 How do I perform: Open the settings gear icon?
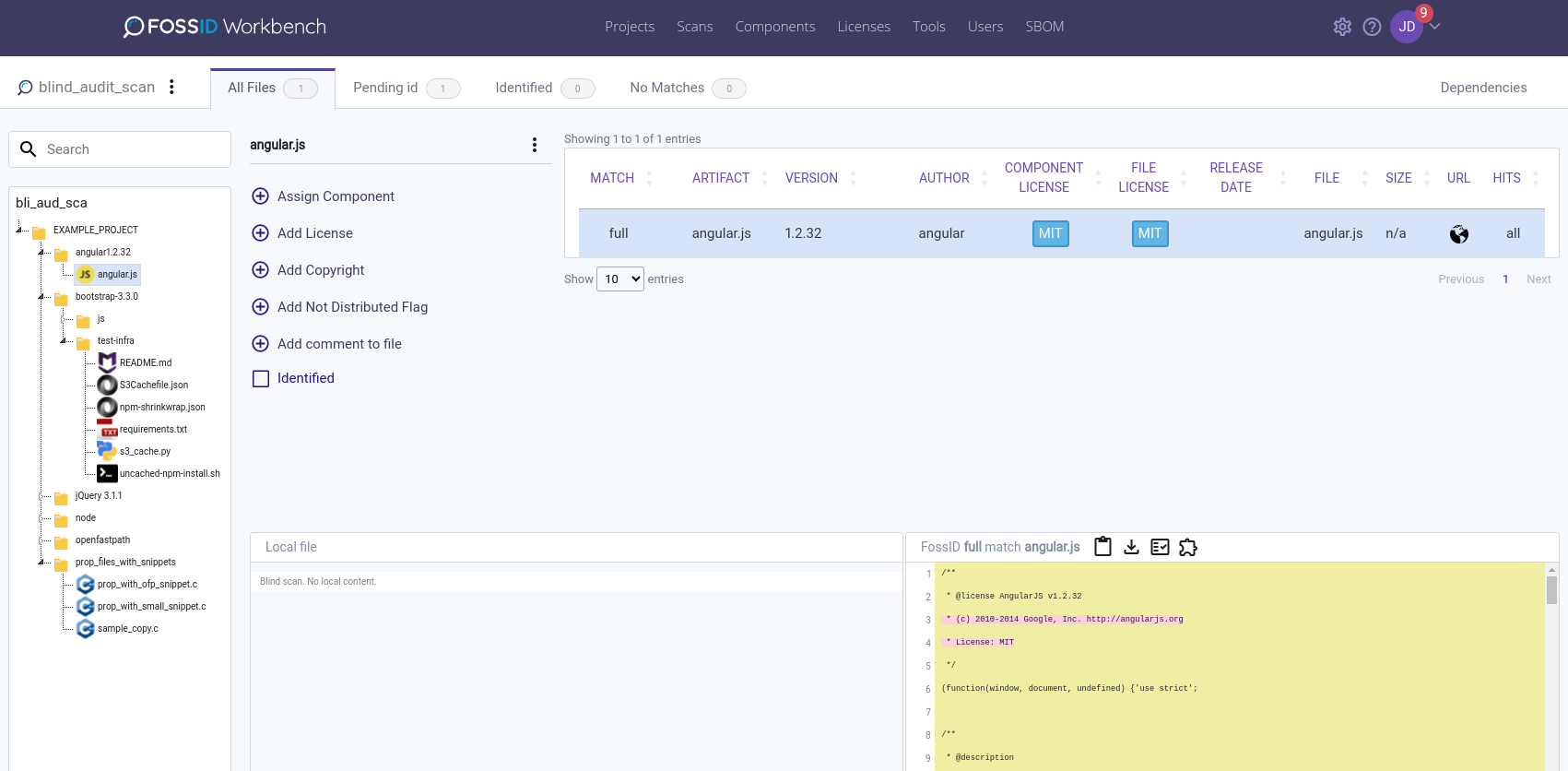pos(1342,27)
